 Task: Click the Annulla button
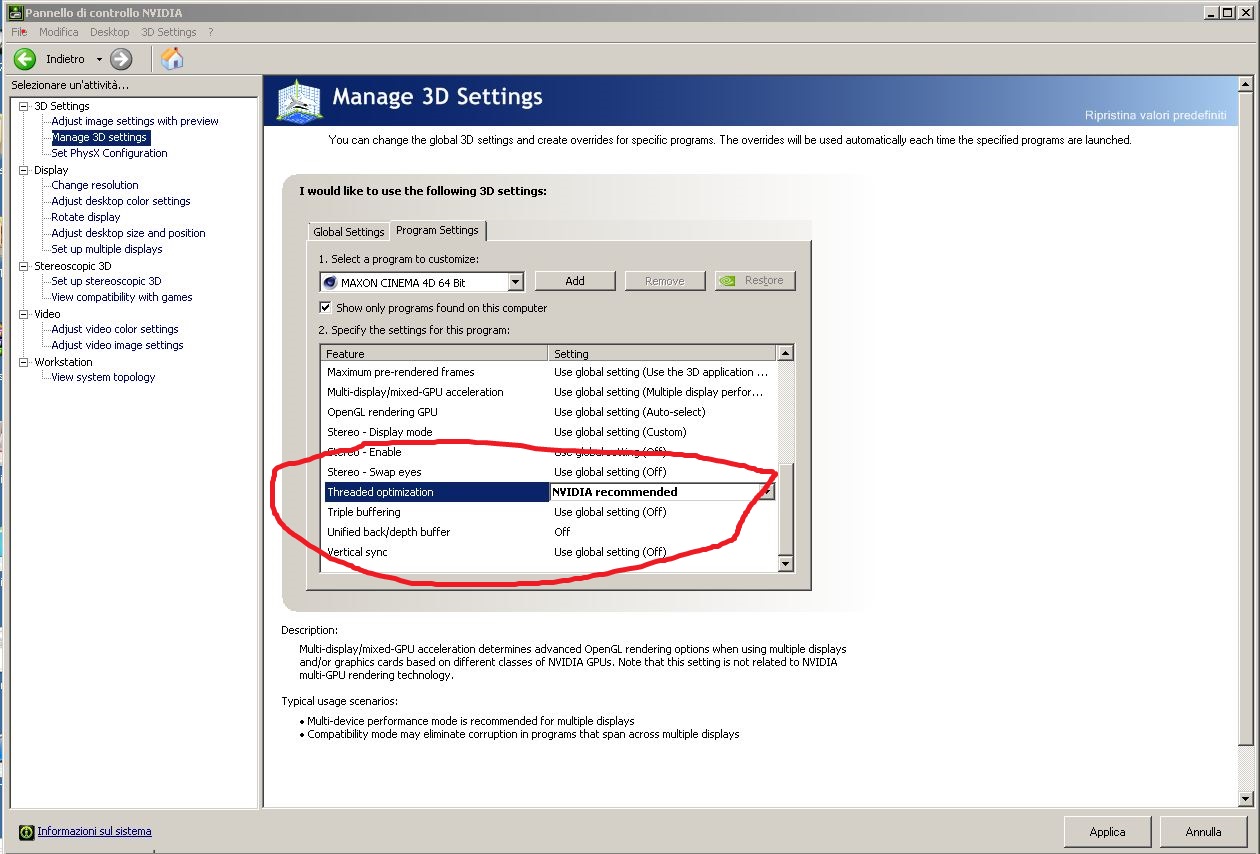click(x=1203, y=831)
